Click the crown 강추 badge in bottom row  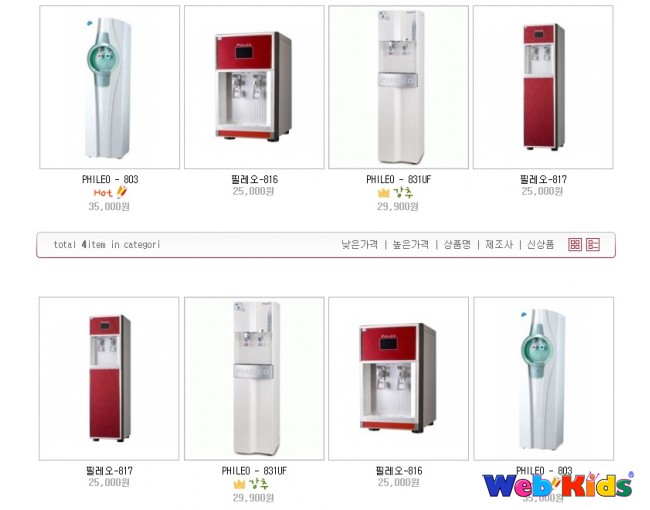[x=251, y=484]
